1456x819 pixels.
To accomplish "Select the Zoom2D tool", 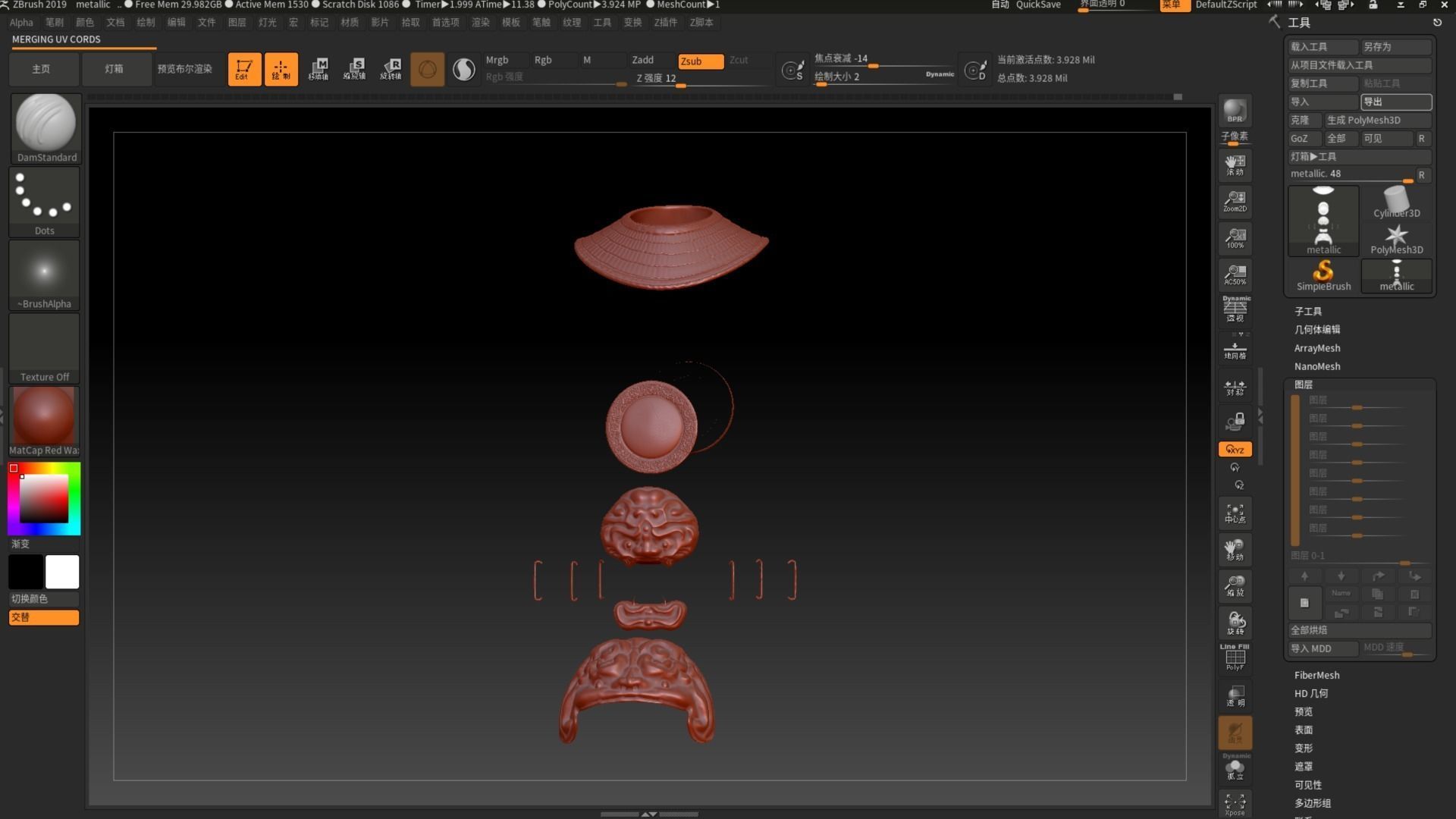I will click(x=1235, y=201).
